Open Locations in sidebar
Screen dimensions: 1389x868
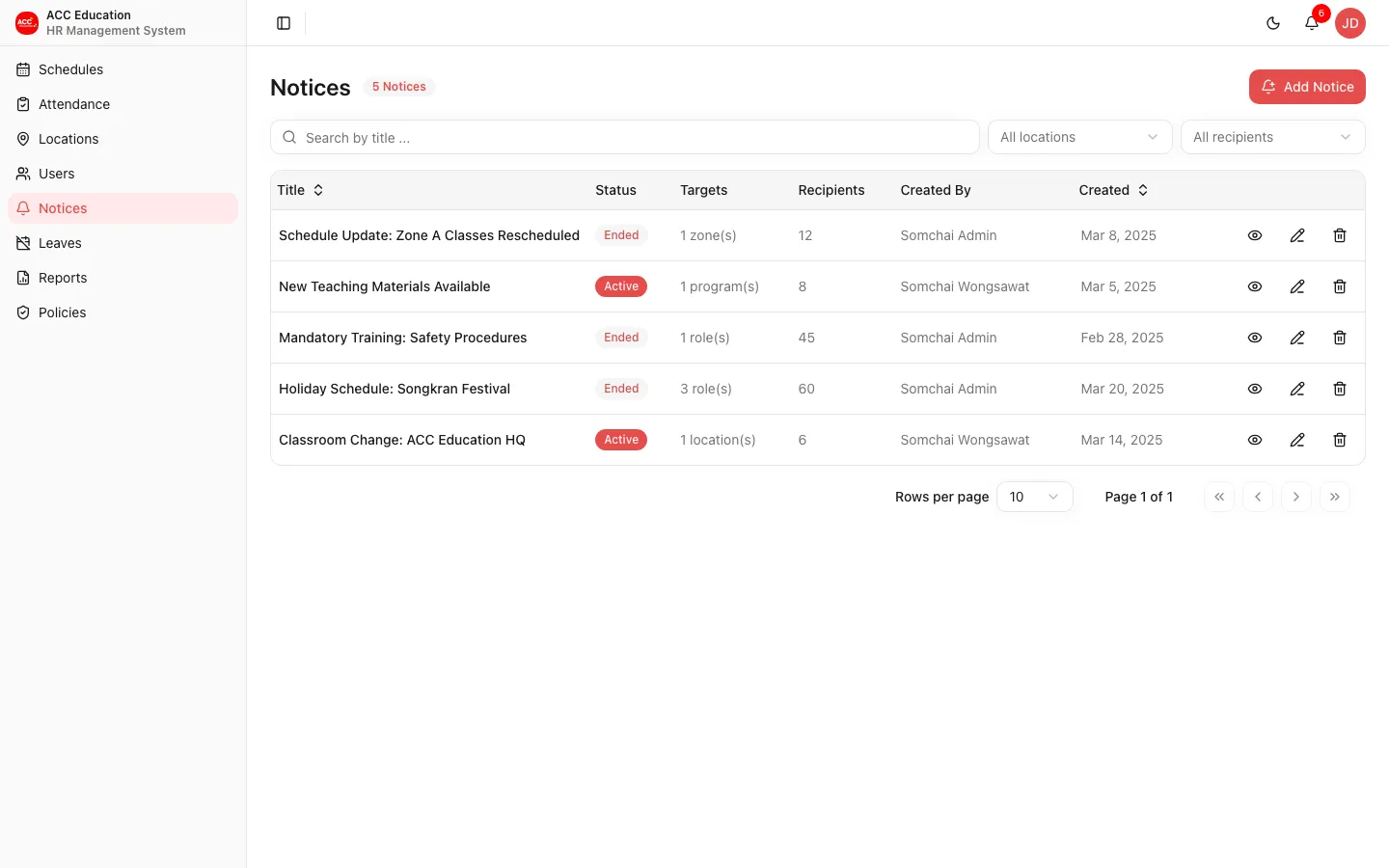point(123,139)
